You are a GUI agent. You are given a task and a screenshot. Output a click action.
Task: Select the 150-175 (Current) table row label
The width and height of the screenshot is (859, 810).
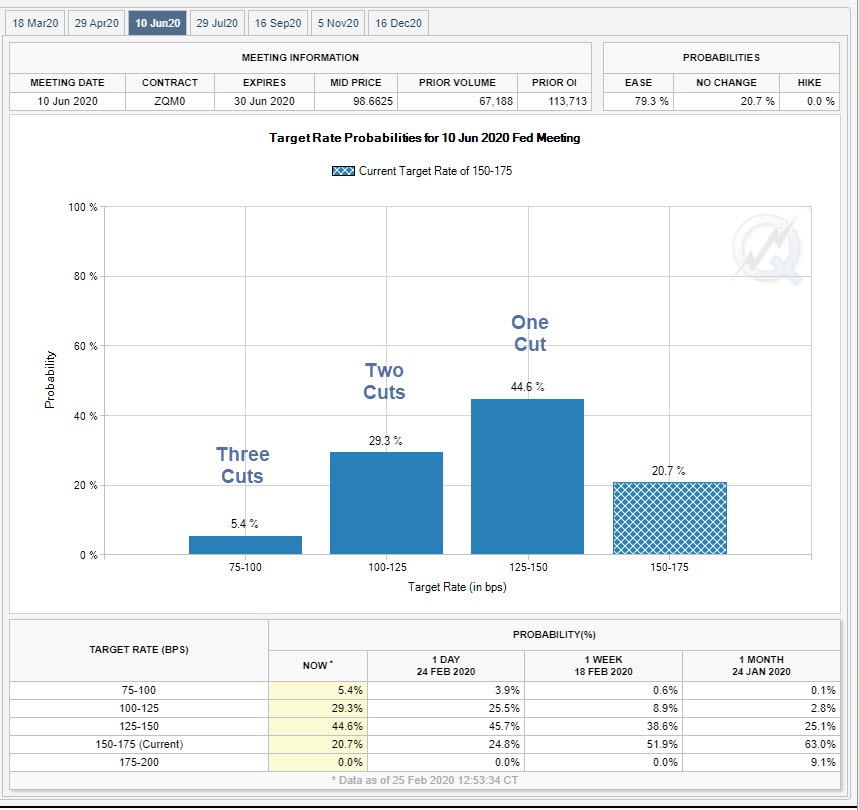[x=138, y=744]
